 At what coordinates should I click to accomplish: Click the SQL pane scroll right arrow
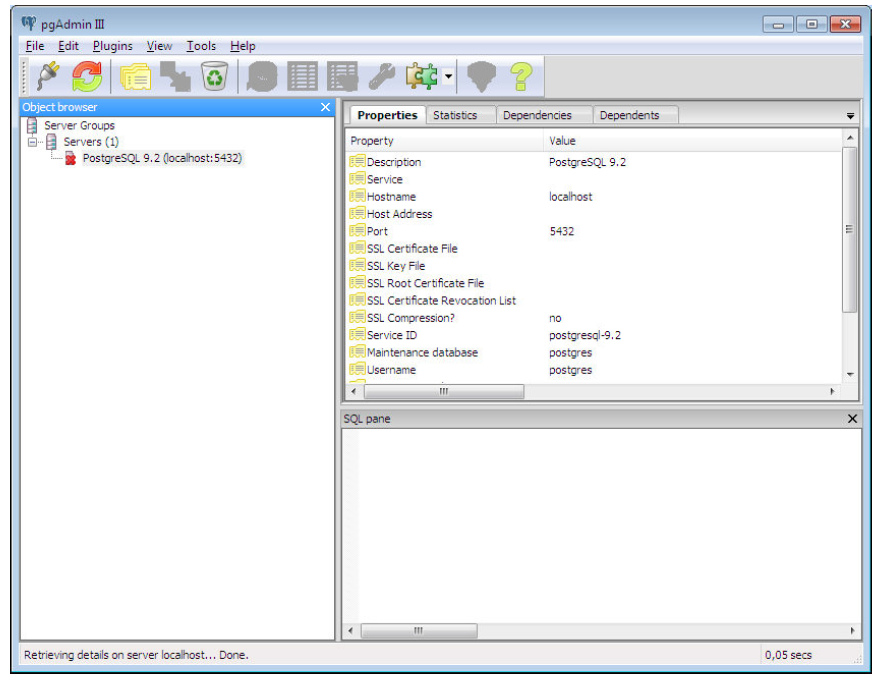[852, 631]
